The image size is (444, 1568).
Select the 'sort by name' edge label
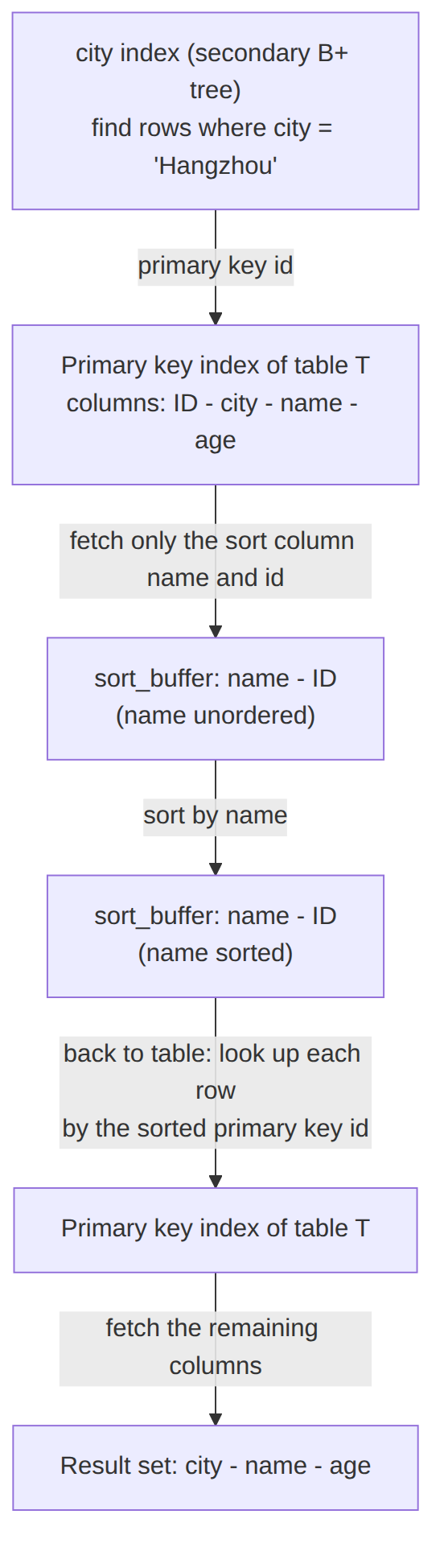click(216, 816)
